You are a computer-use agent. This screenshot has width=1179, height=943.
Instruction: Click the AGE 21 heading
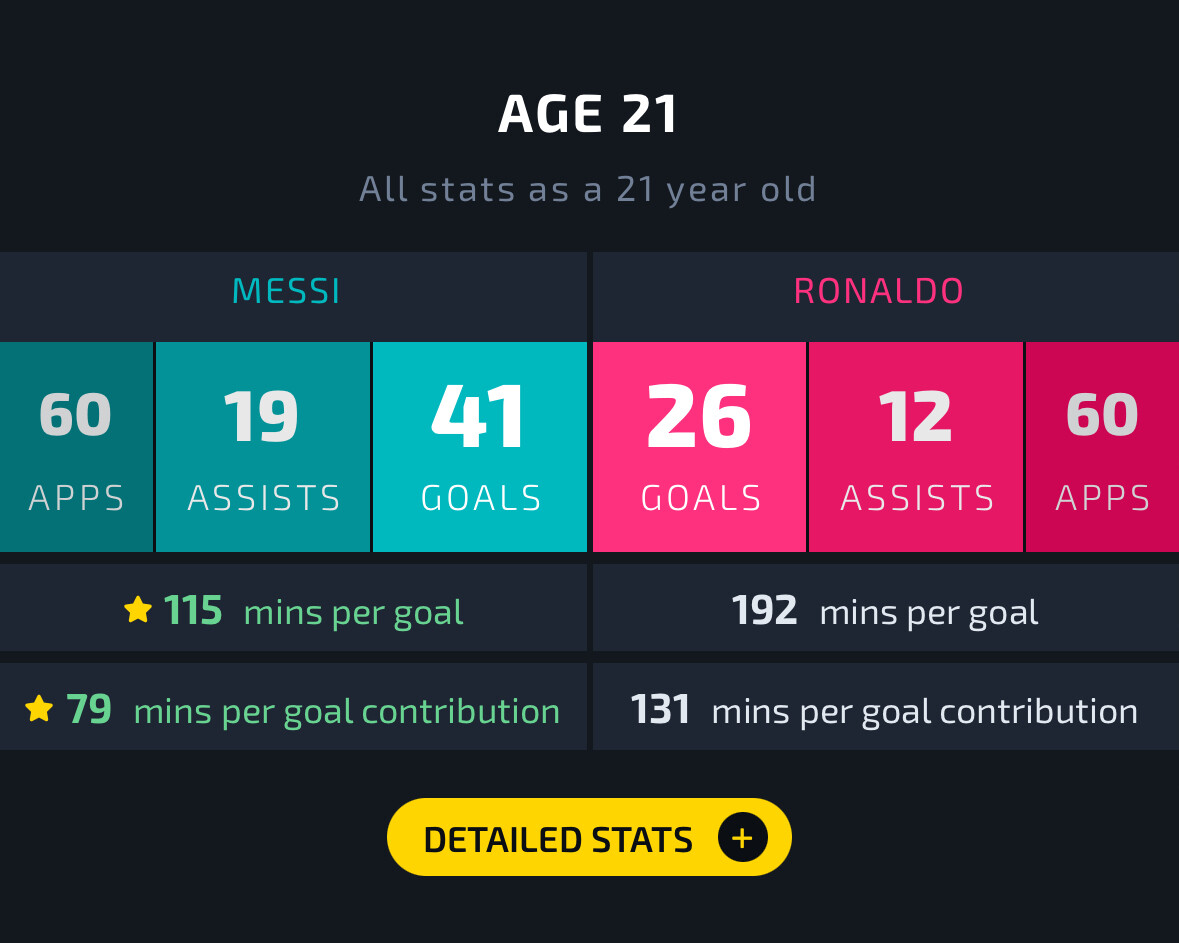pyautogui.click(x=588, y=114)
